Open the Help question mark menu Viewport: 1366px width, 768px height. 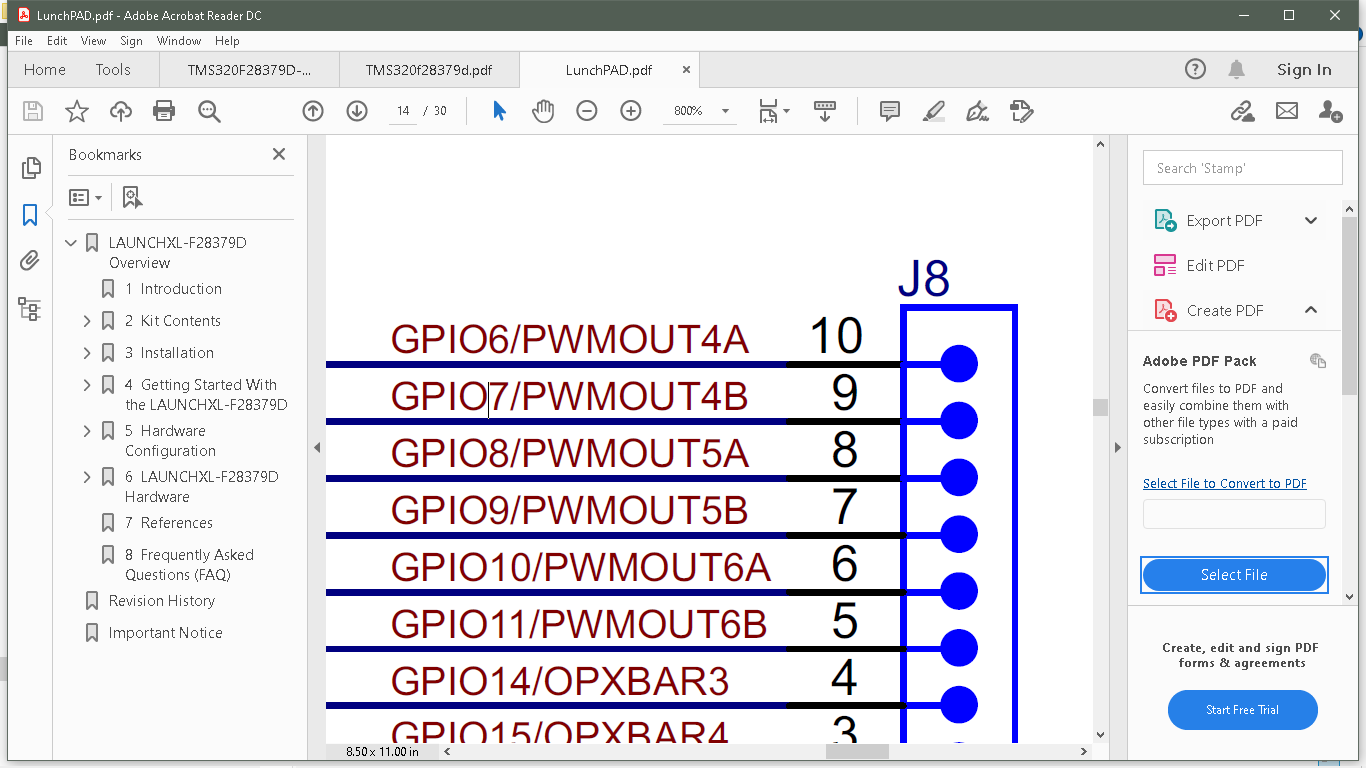point(1195,69)
